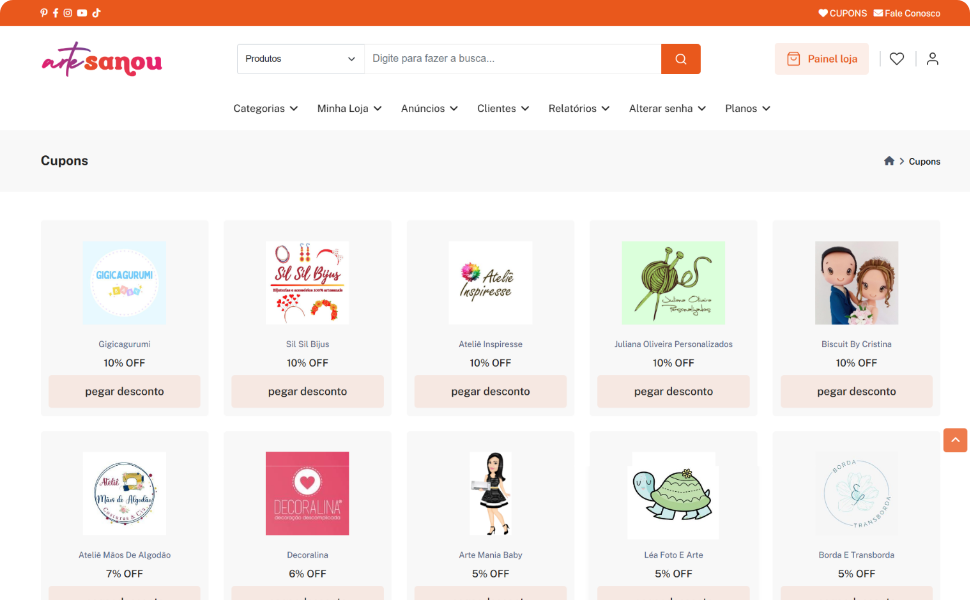
Task: Get the Biscuit By Cristina discount
Action: (x=856, y=391)
